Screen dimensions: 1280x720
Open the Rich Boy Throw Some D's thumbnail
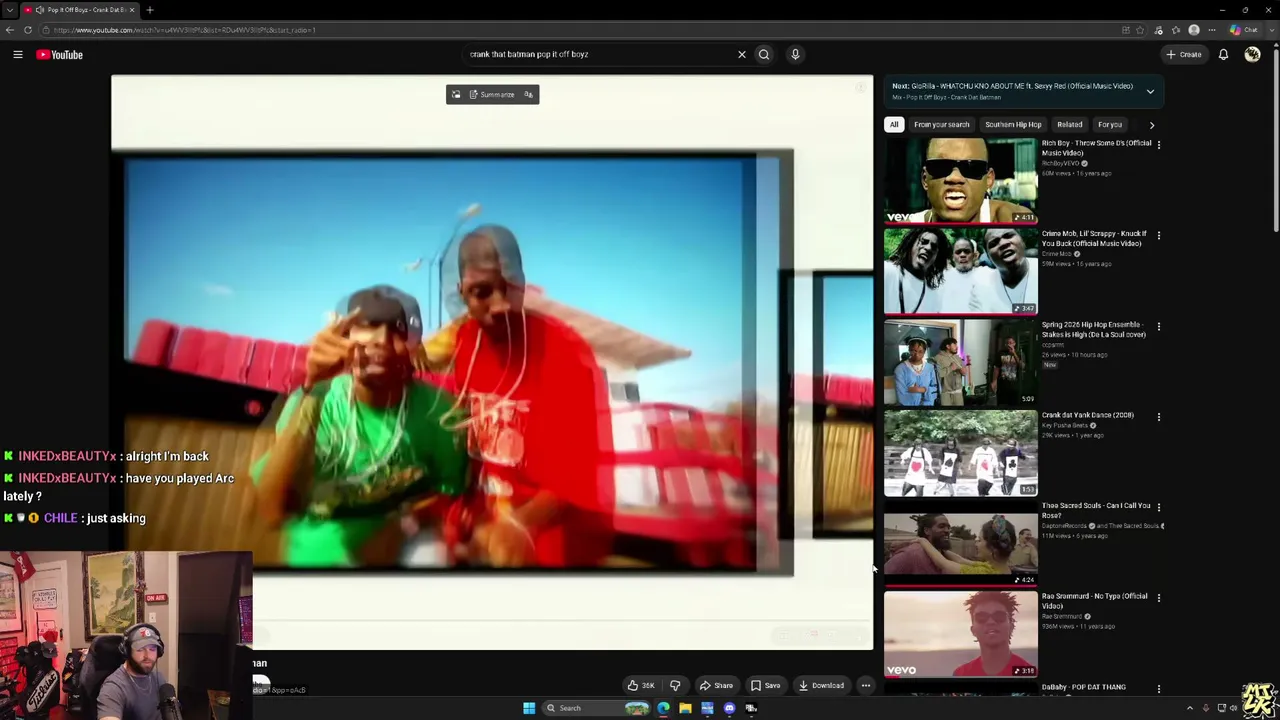click(960, 181)
